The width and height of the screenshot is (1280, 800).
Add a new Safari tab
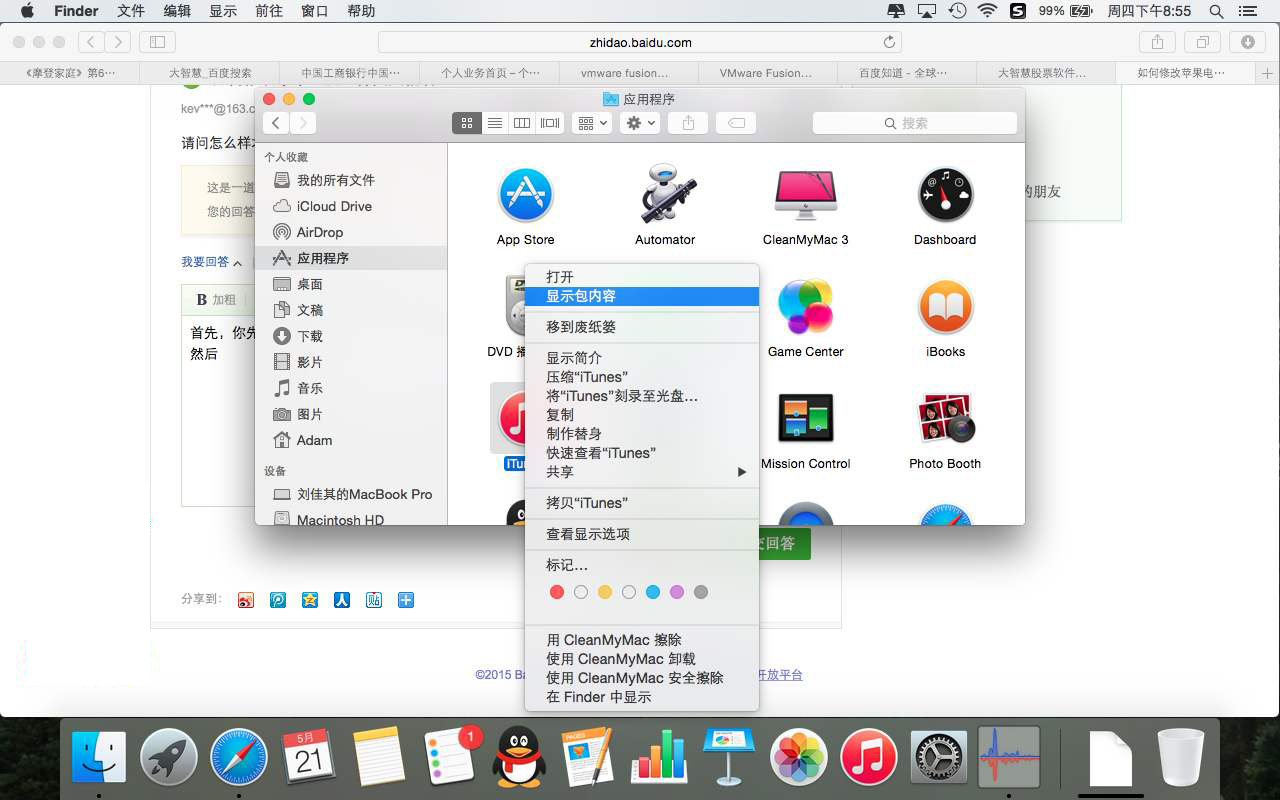(1267, 73)
